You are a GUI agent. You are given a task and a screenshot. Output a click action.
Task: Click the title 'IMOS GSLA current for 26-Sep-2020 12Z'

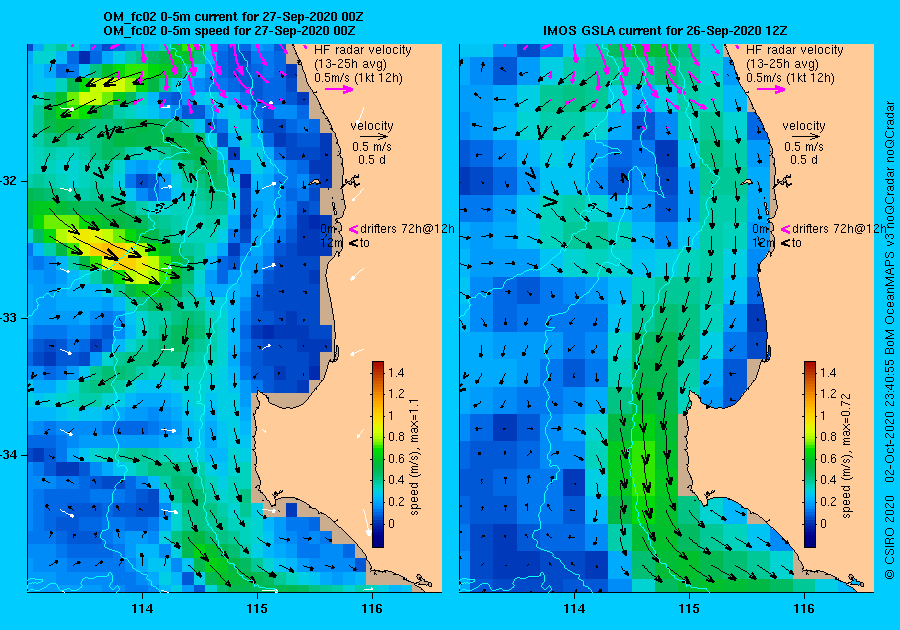[x=666, y=30]
